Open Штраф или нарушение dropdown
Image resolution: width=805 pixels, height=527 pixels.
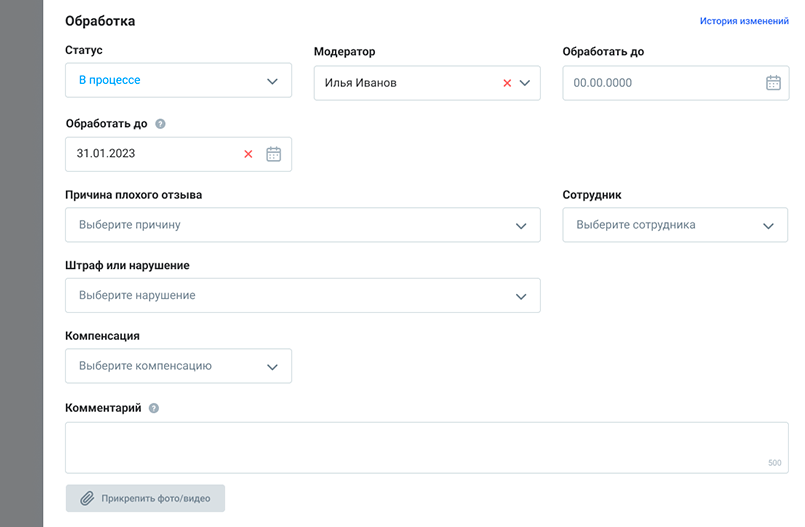(x=521, y=296)
